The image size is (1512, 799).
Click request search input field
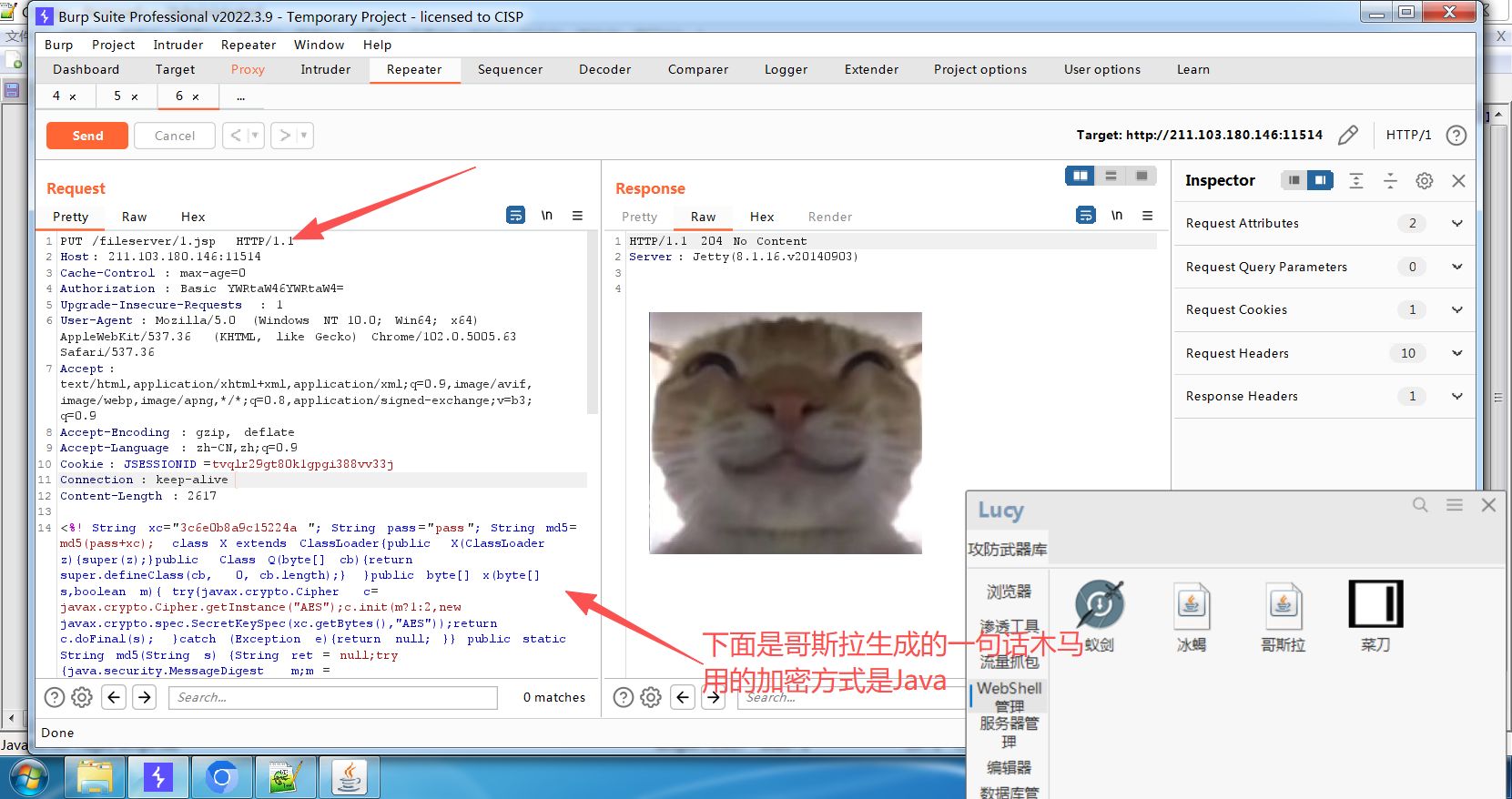click(332, 697)
